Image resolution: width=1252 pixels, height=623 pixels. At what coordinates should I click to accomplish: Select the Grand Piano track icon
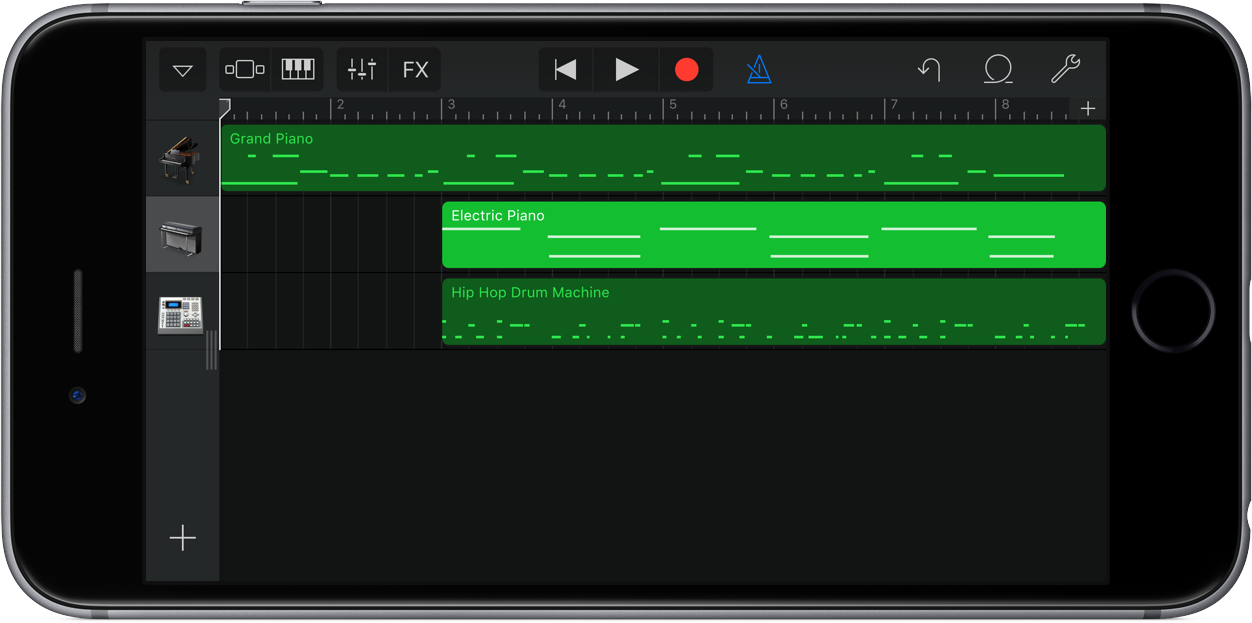182,159
